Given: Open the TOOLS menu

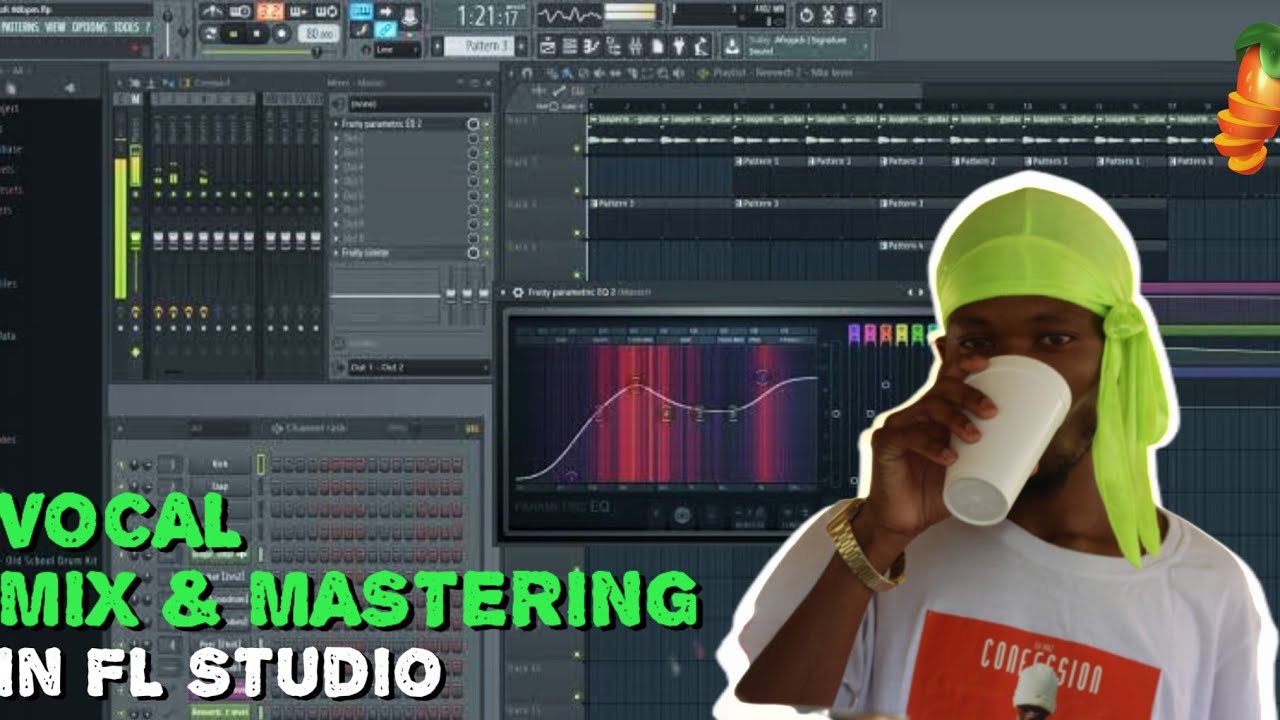Looking at the screenshot, I should click(x=126, y=27).
